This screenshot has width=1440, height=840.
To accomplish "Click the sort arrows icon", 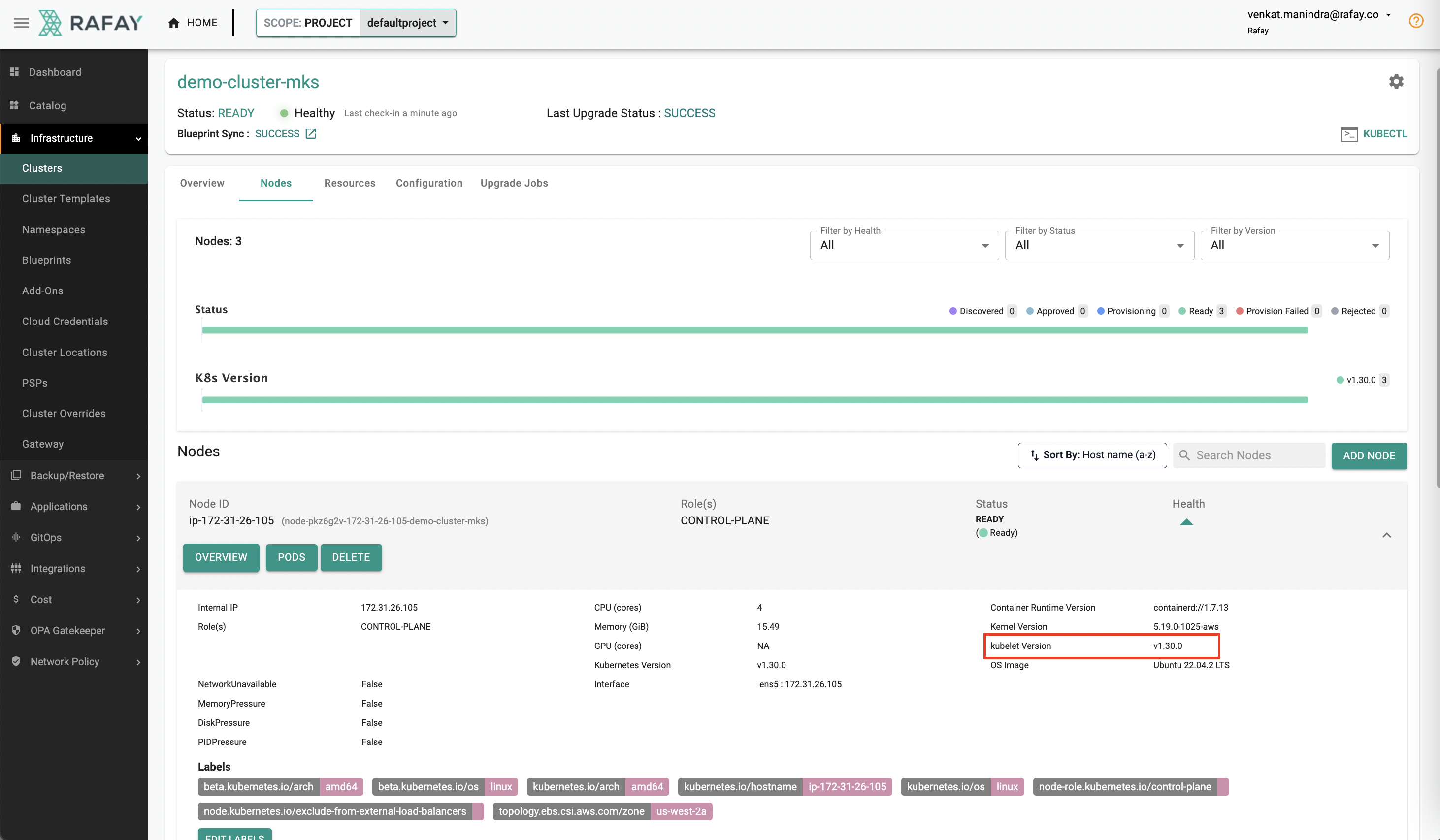I will click(x=1034, y=455).
